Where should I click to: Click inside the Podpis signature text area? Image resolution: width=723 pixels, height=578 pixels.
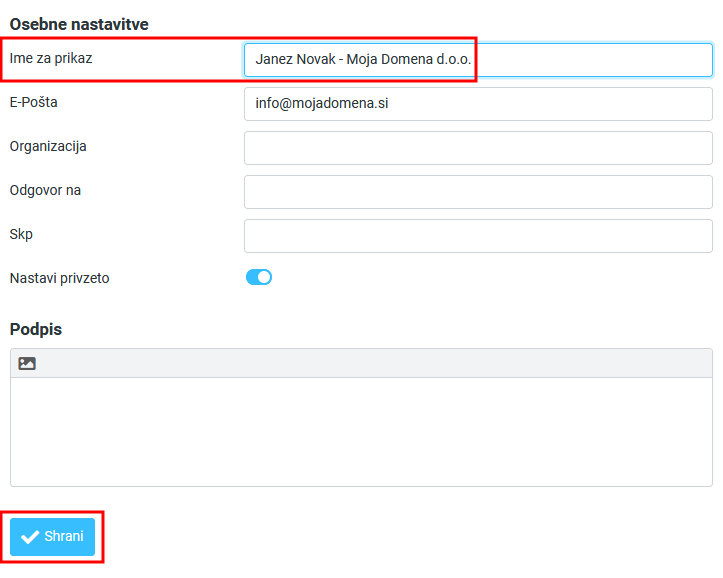(361, 431)
